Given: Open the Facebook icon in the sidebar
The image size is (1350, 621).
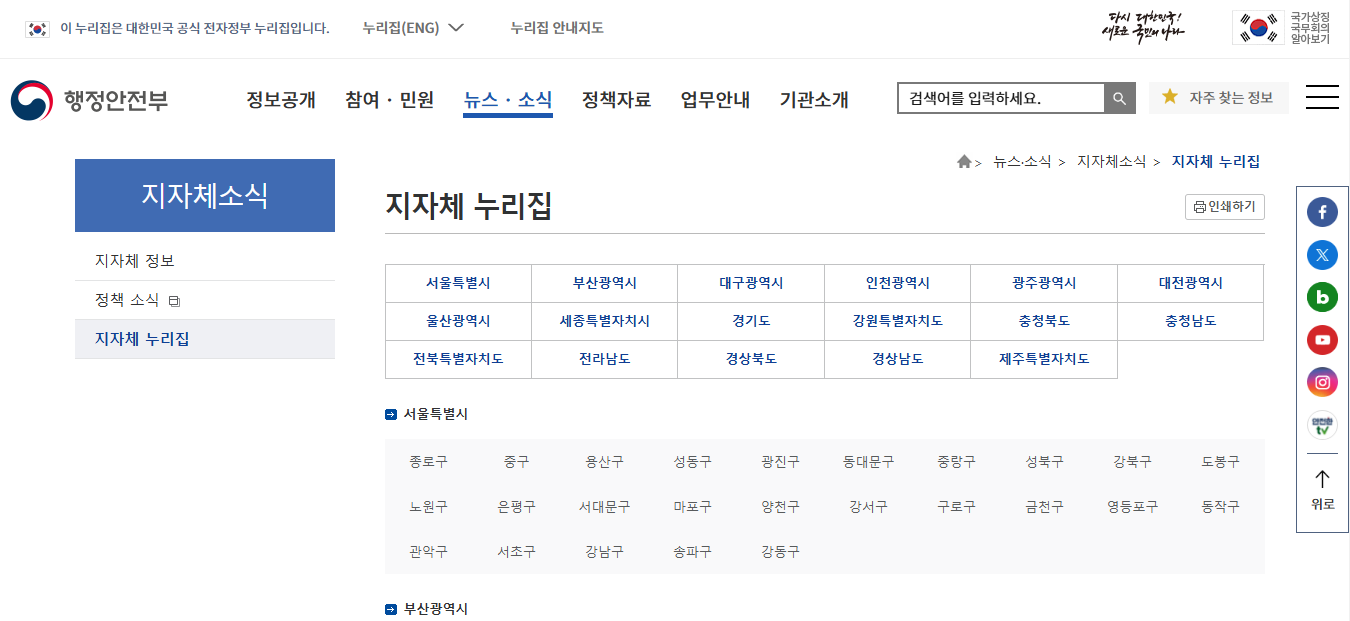Looking at the screenshot, I should tap(1322, 212).
